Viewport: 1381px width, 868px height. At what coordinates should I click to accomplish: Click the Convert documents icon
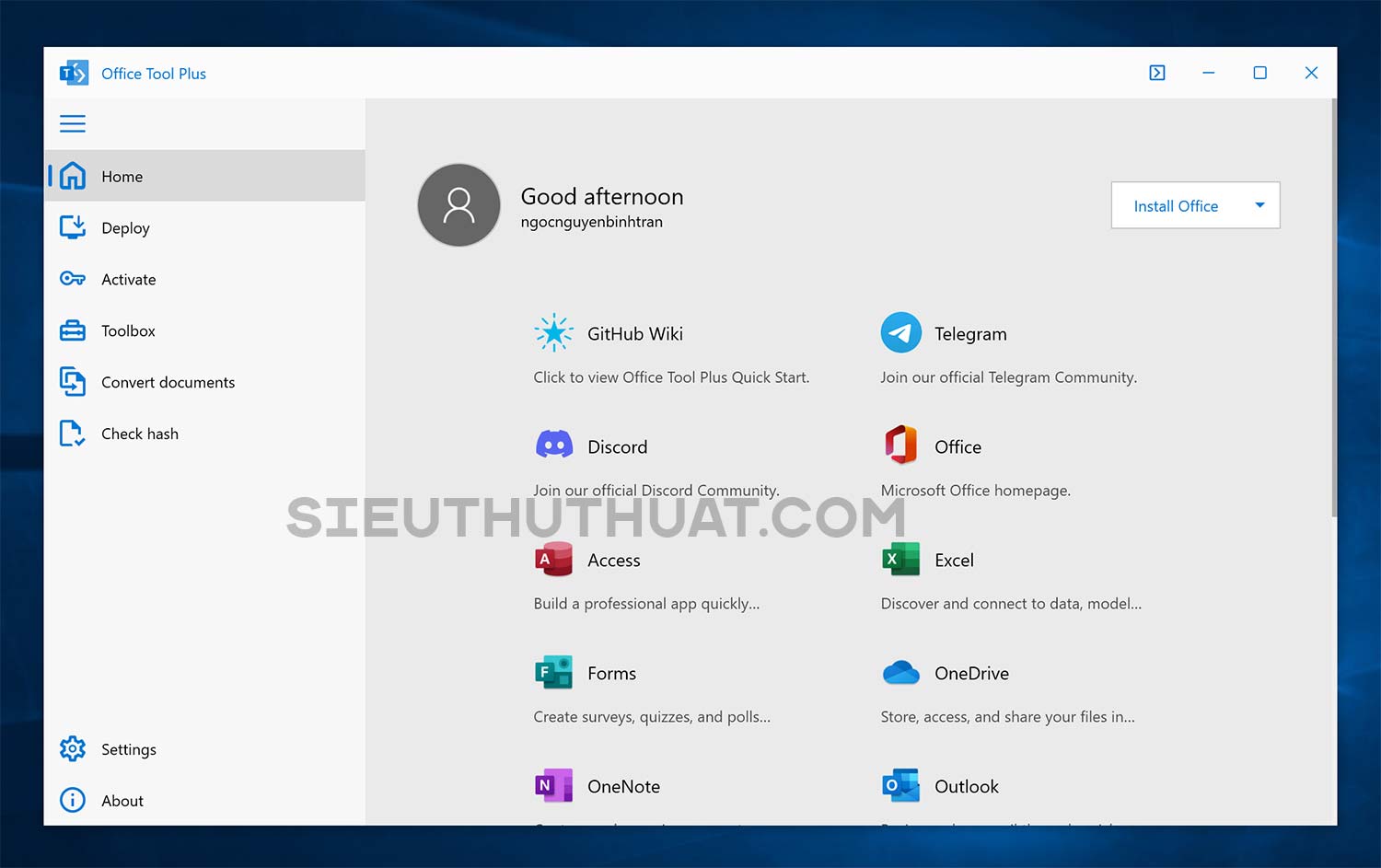pyautogui.click(x=73, y=381)
